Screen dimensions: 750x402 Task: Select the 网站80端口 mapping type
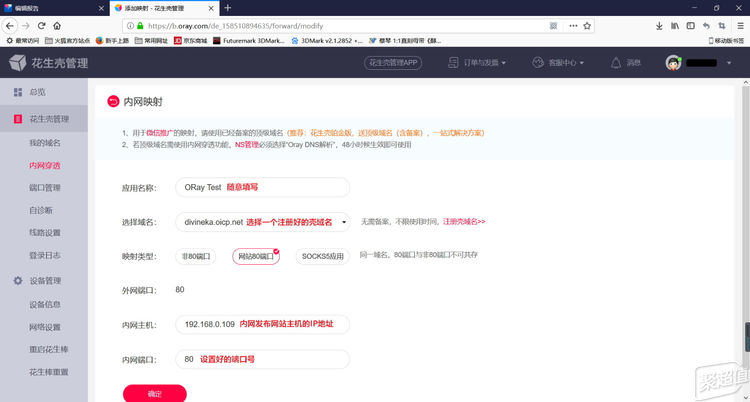coord(255,256)
